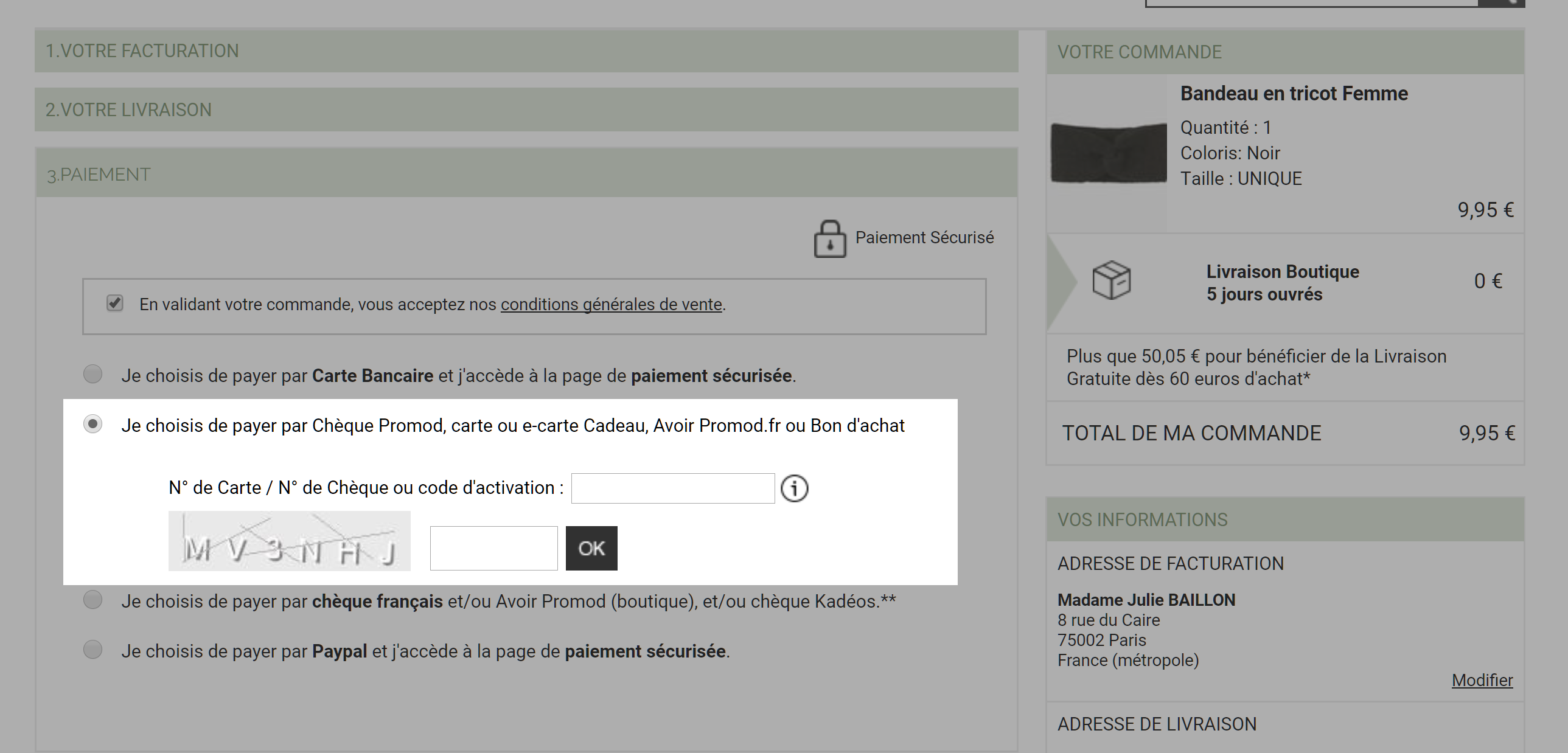Click the OK button next to captcha
This screenshot has height=753, width=1568.
point(591,548)
